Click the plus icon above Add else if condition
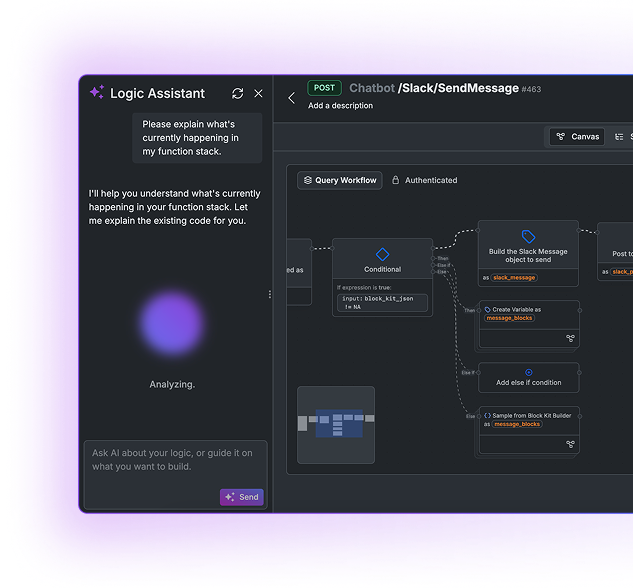The height and width of the screenshot is (588, 633). (x=529, y=372)
